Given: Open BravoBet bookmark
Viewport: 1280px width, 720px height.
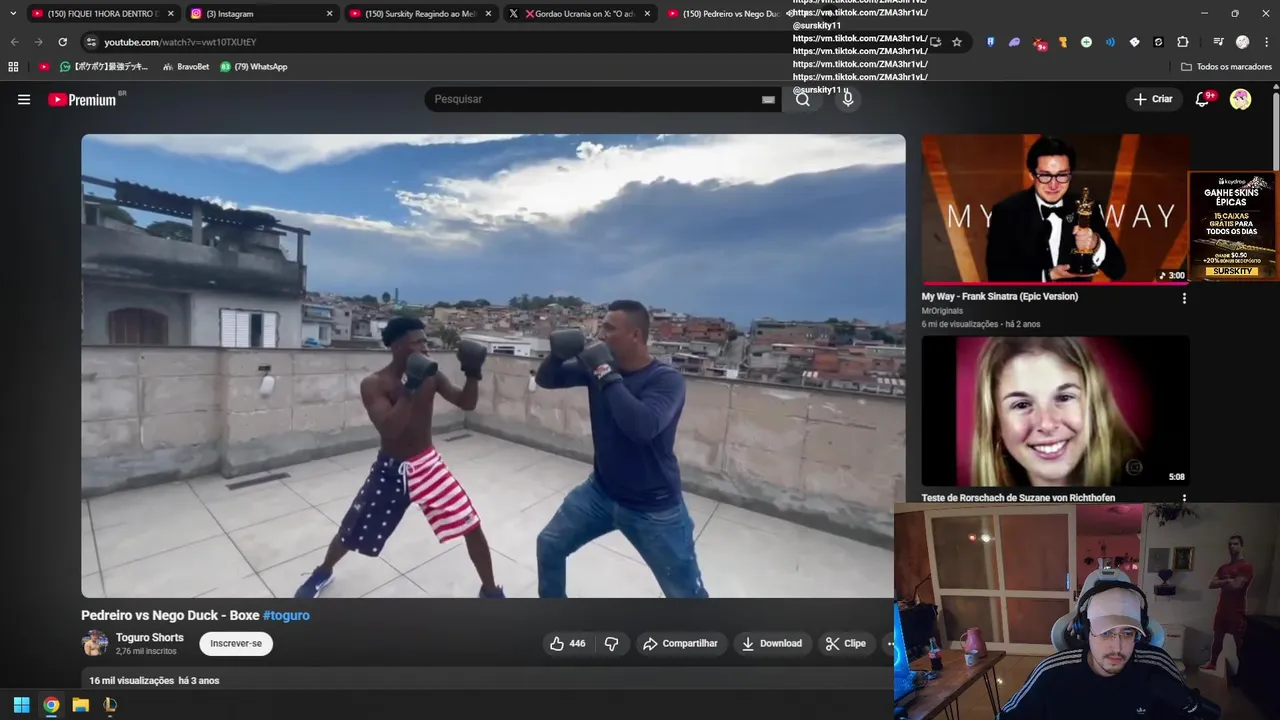Looking at the screenshot, I should (185, 67).
